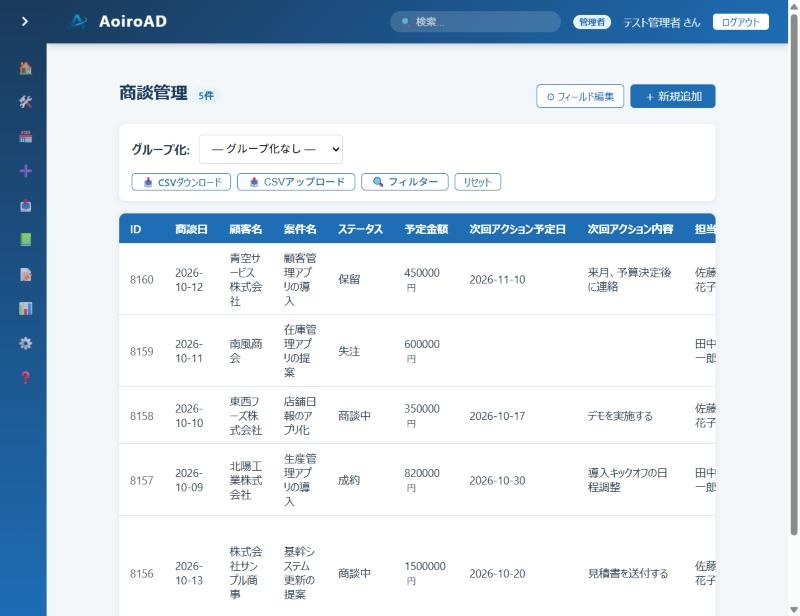Click the 保留 status cell
800x616 pixels.
point(349,280)
